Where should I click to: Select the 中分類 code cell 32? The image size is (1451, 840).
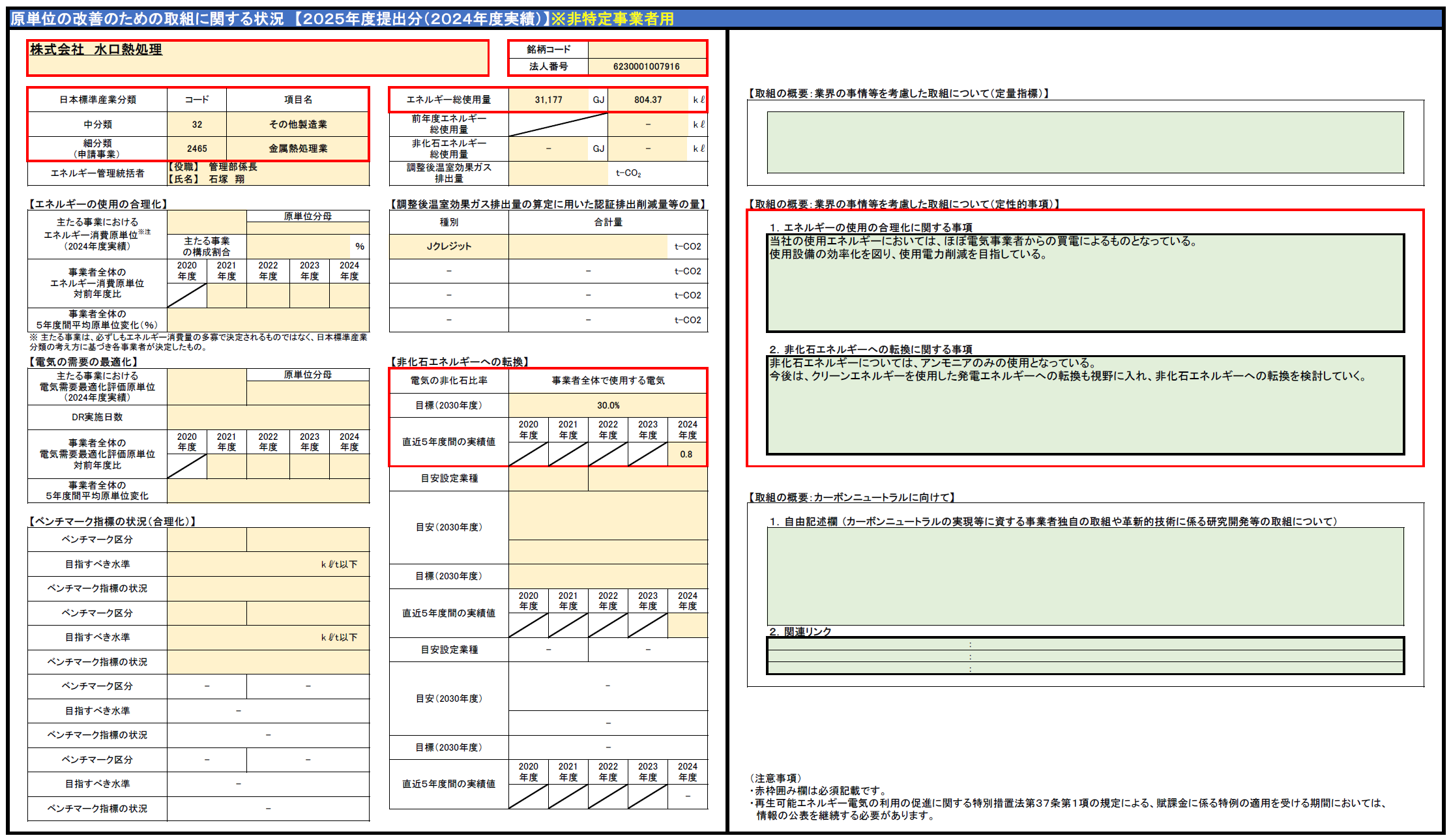[x=197, y=124]
